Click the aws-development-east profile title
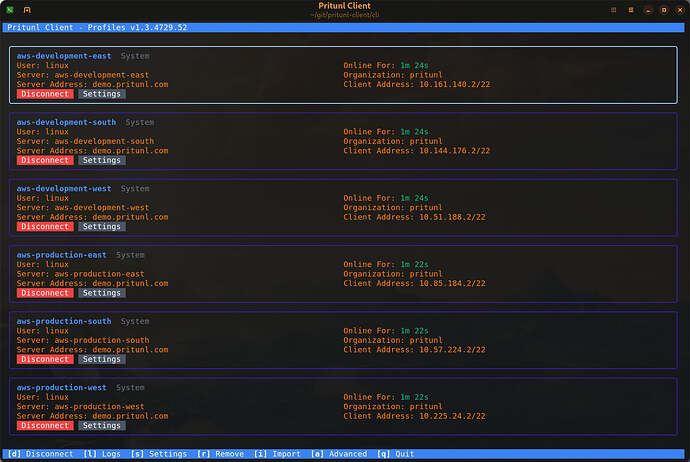Image resolution: width=690 pixels, height=462 pixels. pyautogui.click(x=64, y=56)
